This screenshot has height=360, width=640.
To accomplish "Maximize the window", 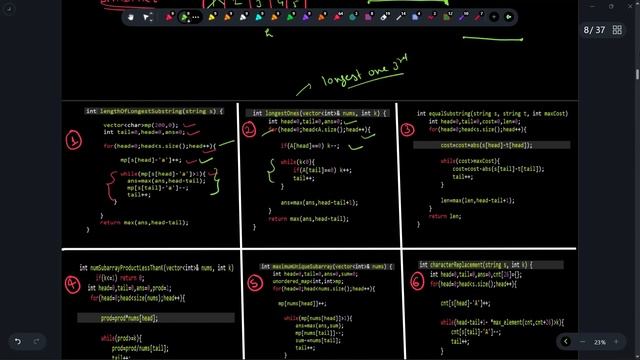I will [611, 7].
